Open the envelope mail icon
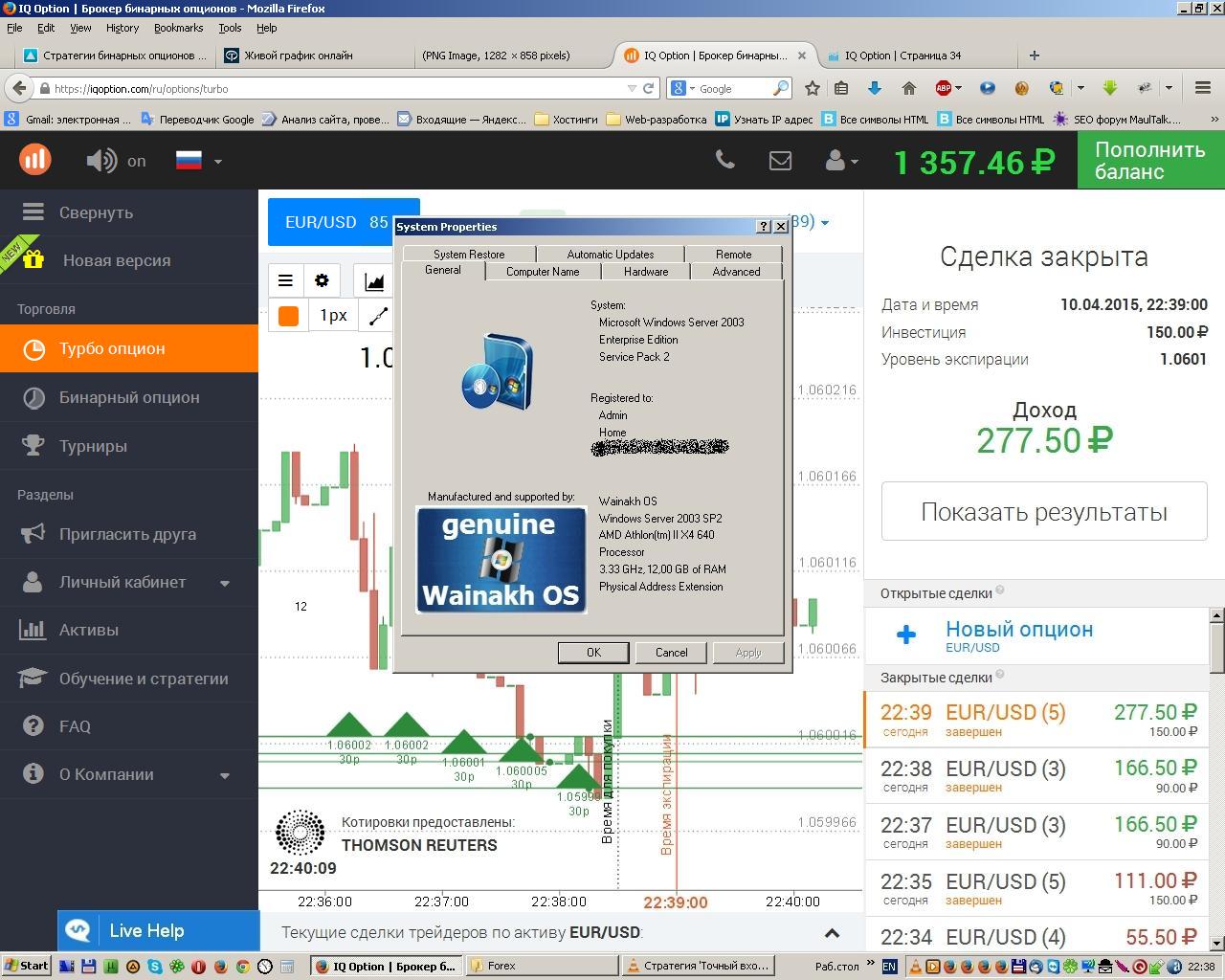This screenshot has width=1225, height=980. tap(780, 161)
